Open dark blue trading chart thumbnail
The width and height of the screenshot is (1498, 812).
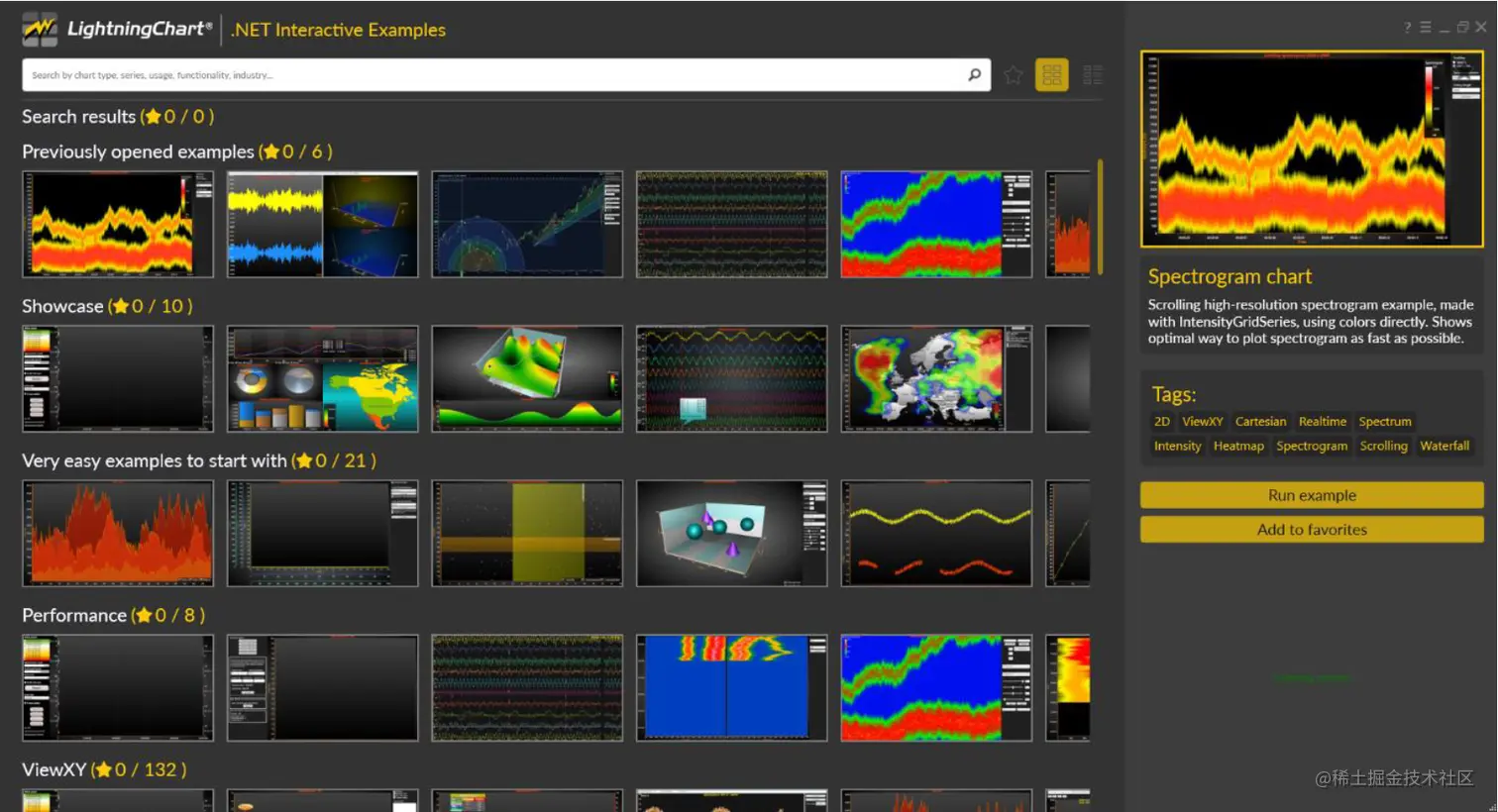pos(527,224)
